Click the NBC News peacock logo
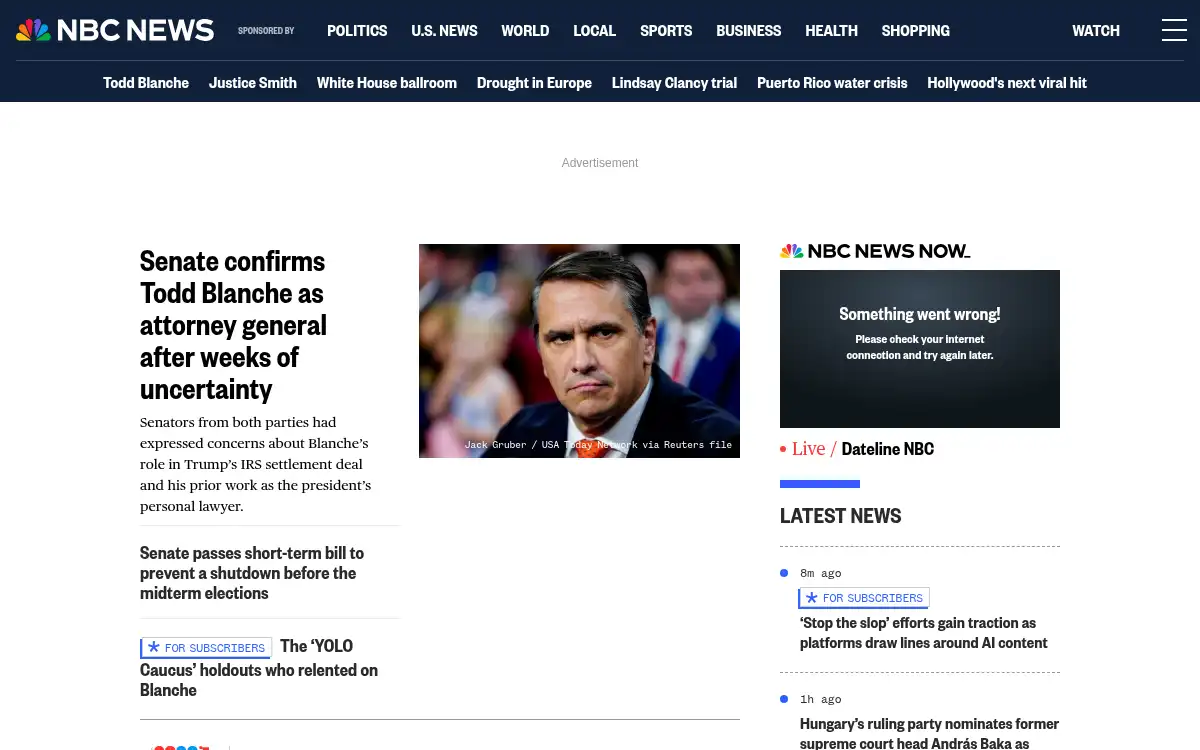 (115, 30)
